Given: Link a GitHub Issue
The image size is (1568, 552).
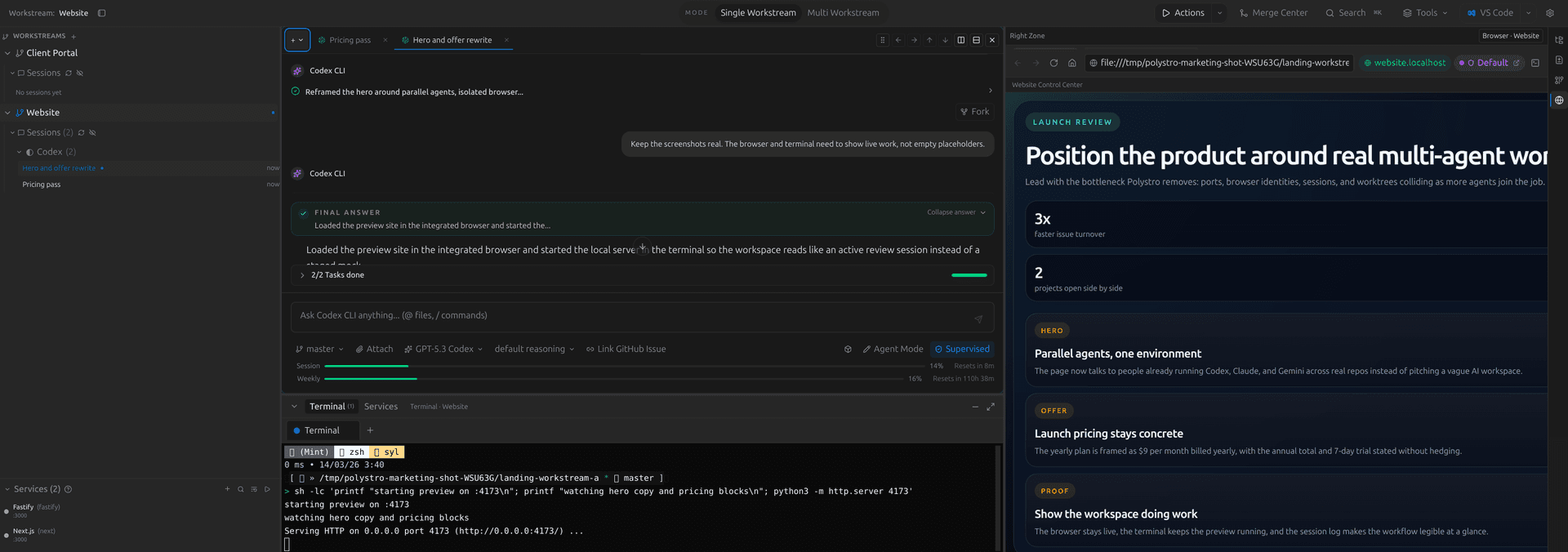Looking at the screenshot, I should [x=626, y=349].
